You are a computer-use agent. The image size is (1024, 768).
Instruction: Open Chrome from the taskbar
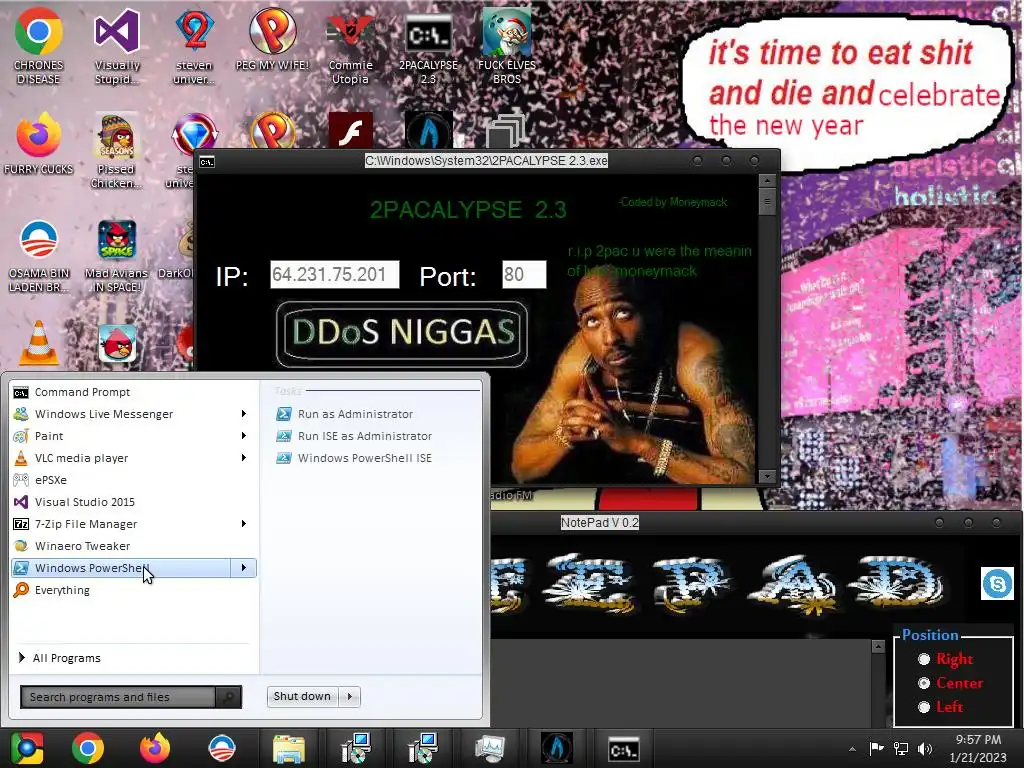coord(88,748)
